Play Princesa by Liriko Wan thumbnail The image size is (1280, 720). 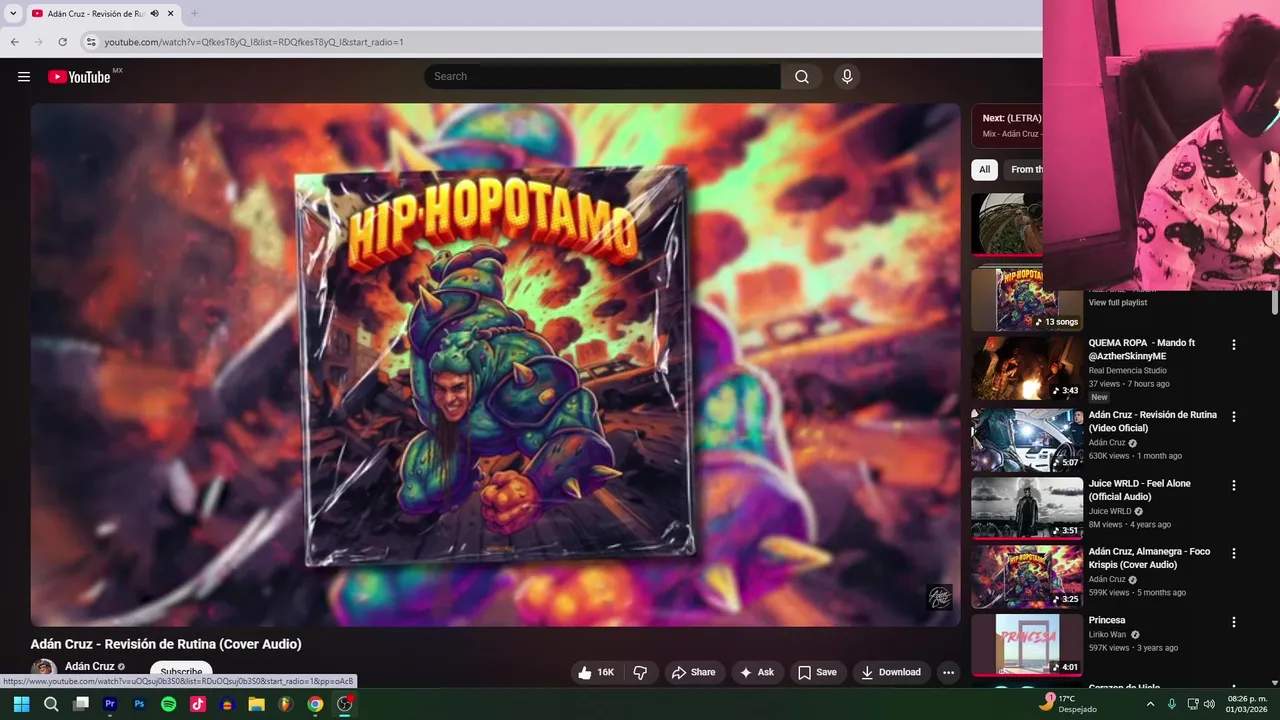[x=1027, y=644]
